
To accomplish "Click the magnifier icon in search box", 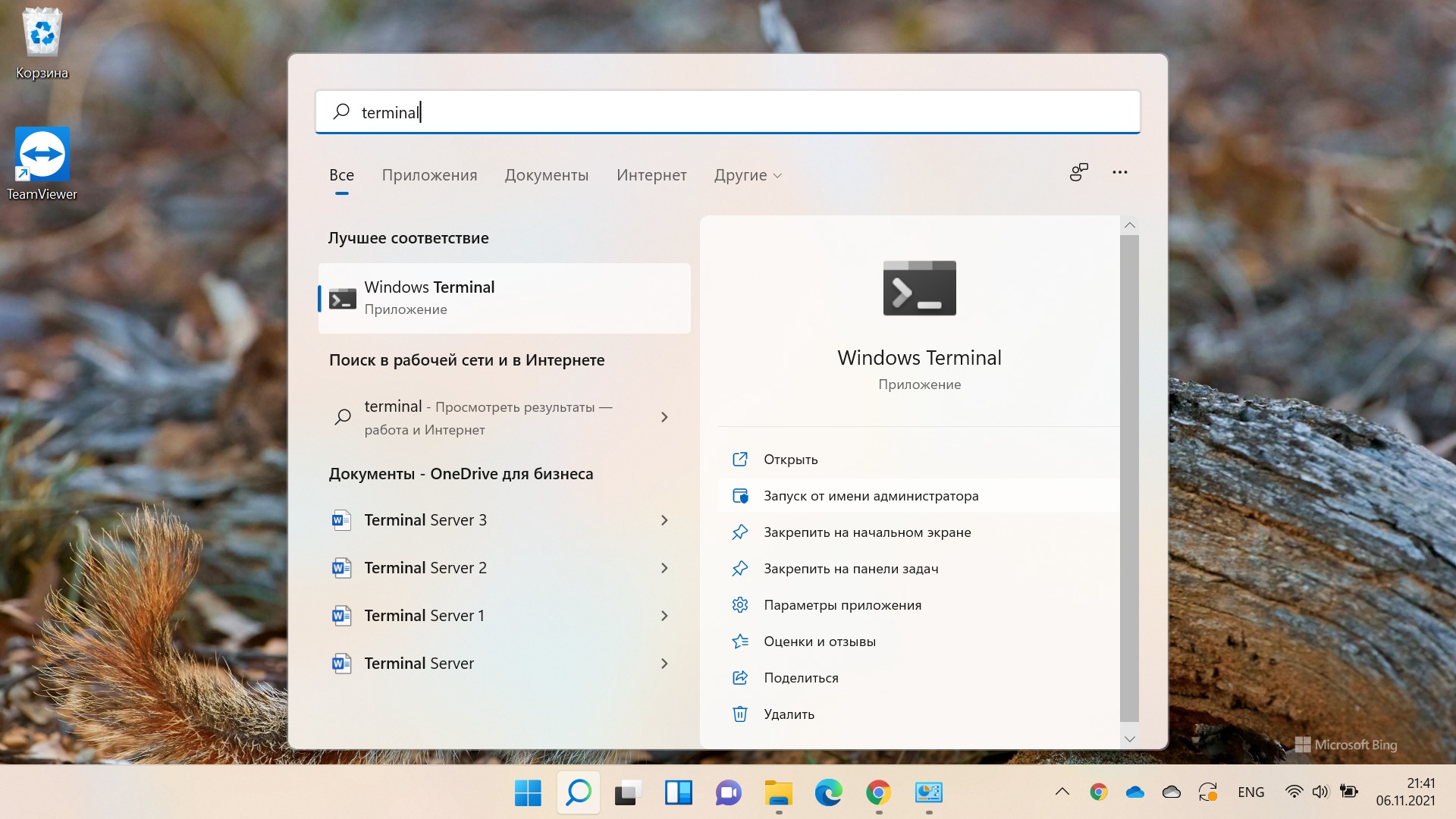I will pyautogui.click(x=341, y=111).
